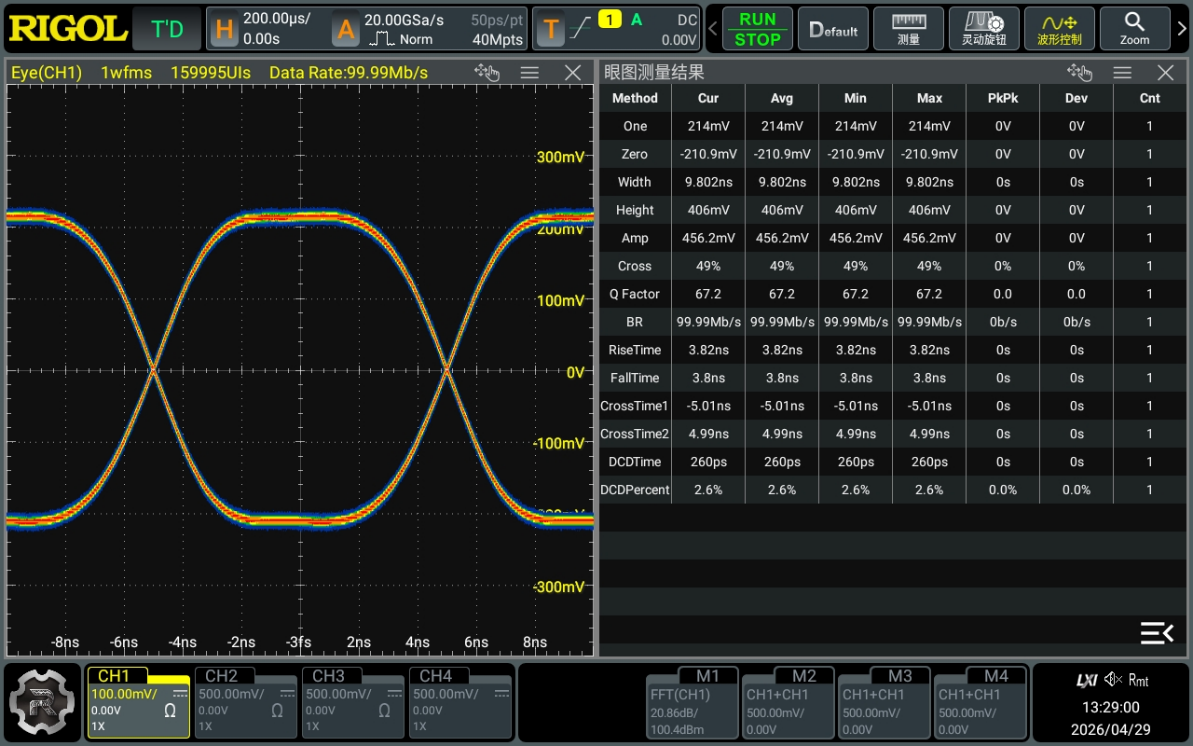Viewport: 1193px width, 746px height.
Task: Click the orange A acquisition icon
Action: click(x=345, y=29)
